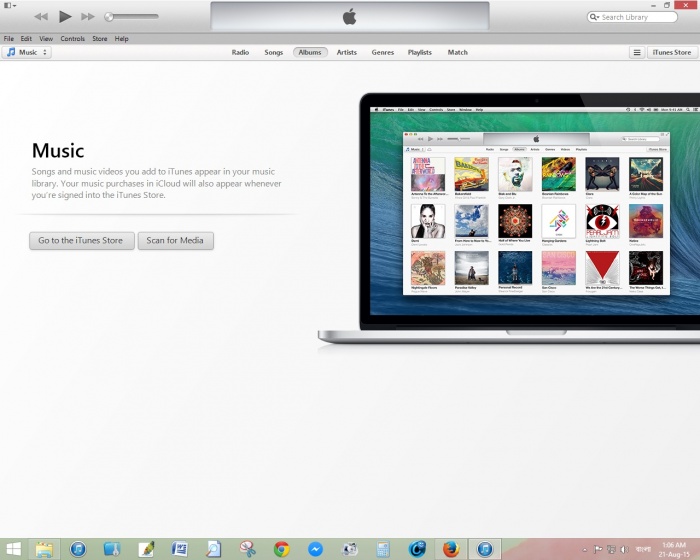This screenshot has height=560, width=700.
Task: Click the Music heading text
Action: point(58,150)
